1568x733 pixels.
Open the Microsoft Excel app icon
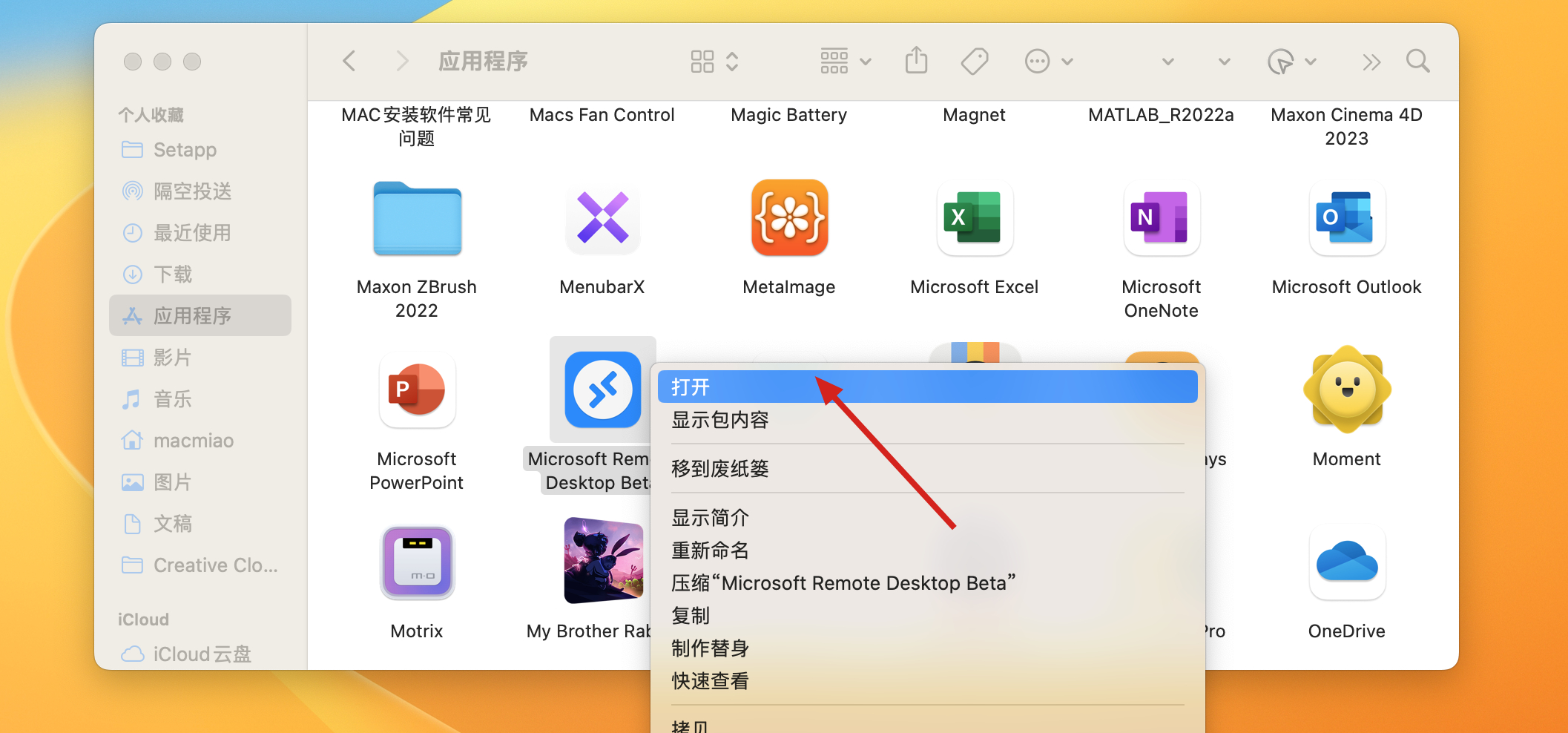click(975, 218)
